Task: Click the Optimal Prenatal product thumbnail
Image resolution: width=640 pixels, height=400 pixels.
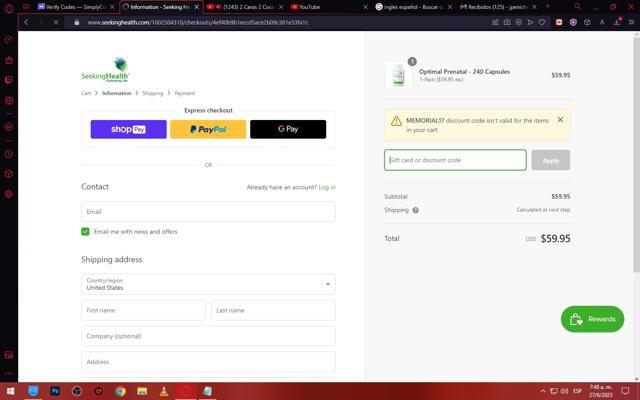Action: click(x=398, y=75)
